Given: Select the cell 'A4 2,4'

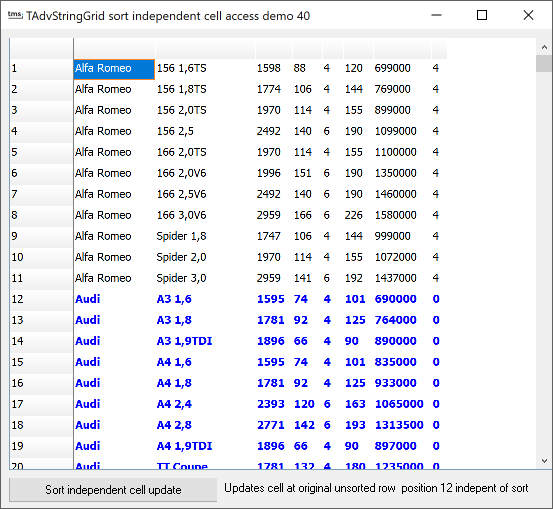Looking at the screenshot, I should pyautogui.click(x=205, y=405).
